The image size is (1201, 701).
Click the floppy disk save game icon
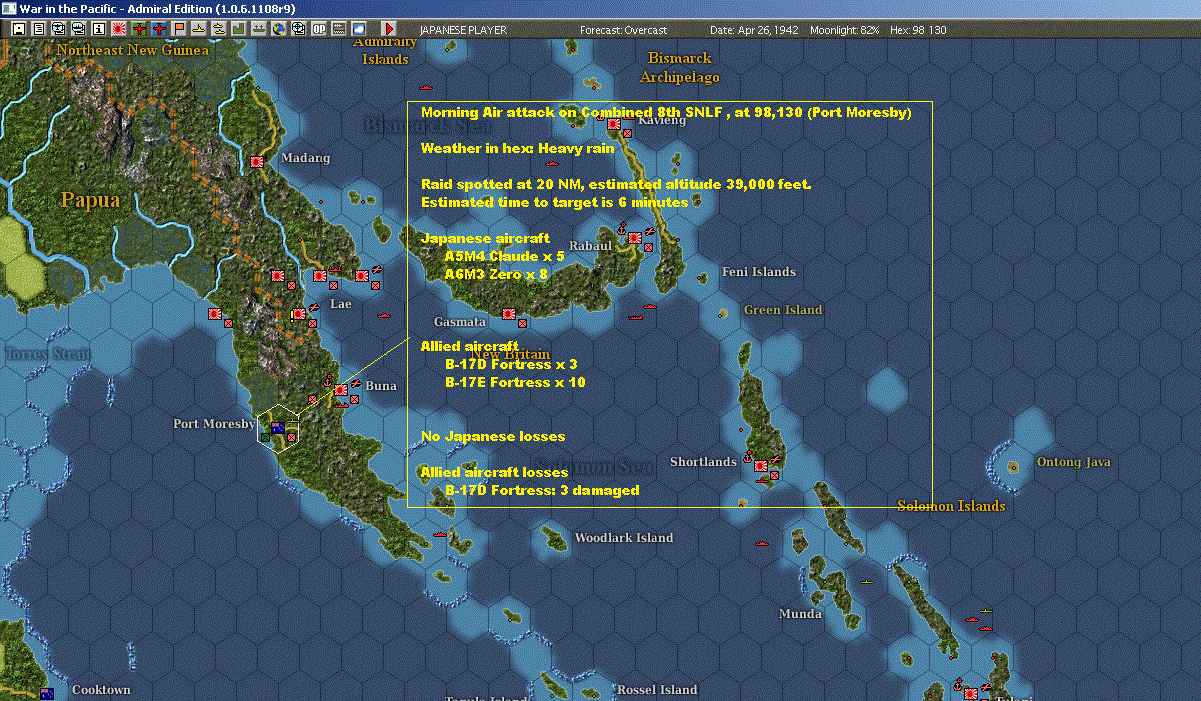18,29
